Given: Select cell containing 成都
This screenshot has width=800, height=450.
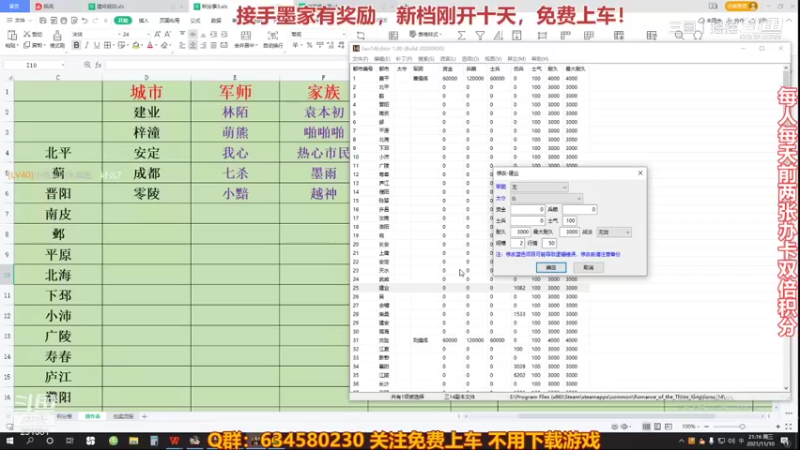Looking at the screenshot, I should [x=146, y=173].
